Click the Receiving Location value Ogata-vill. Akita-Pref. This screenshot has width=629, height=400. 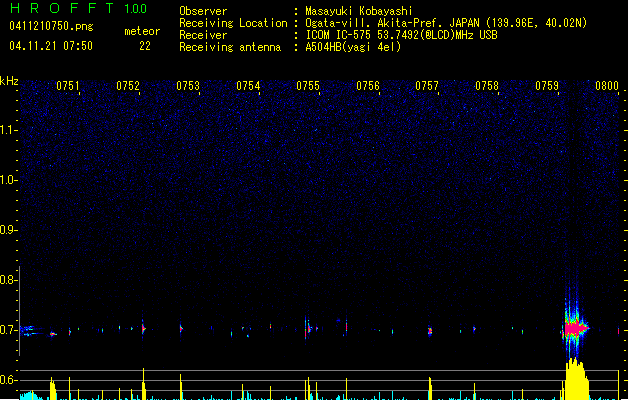pos(373,23)
